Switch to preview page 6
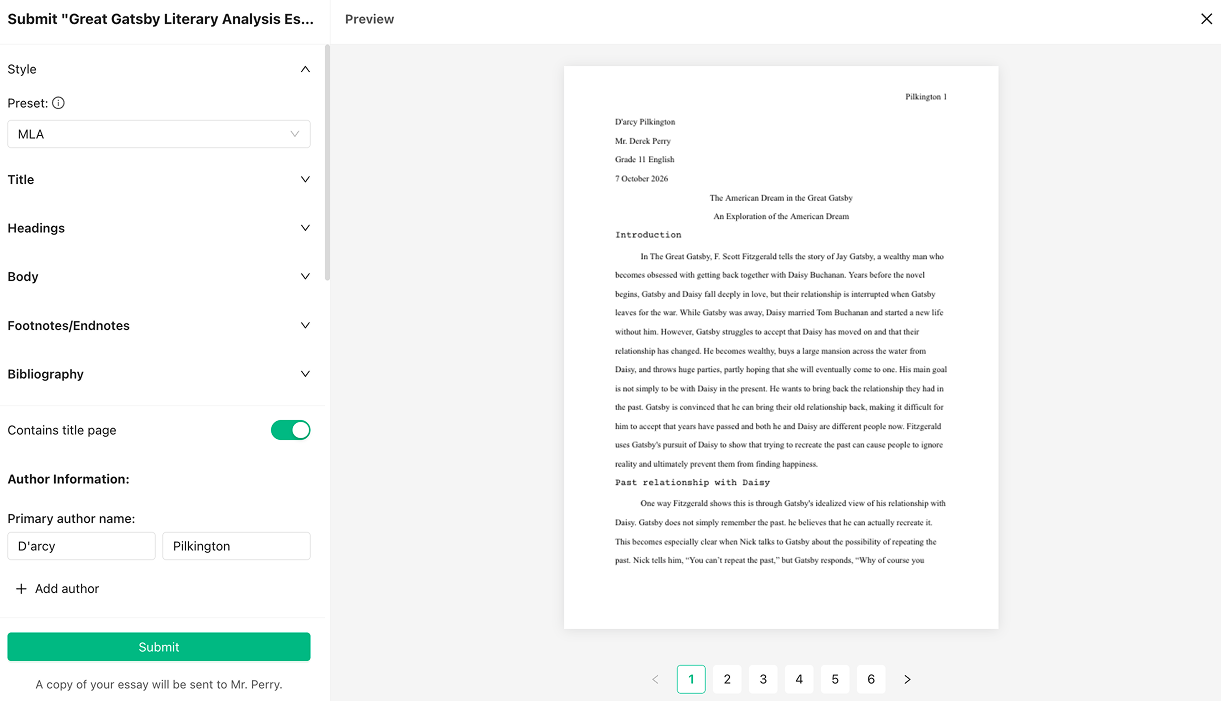Screen dimensions: 1221x701 pyautogui.click(x=871, y=679)
